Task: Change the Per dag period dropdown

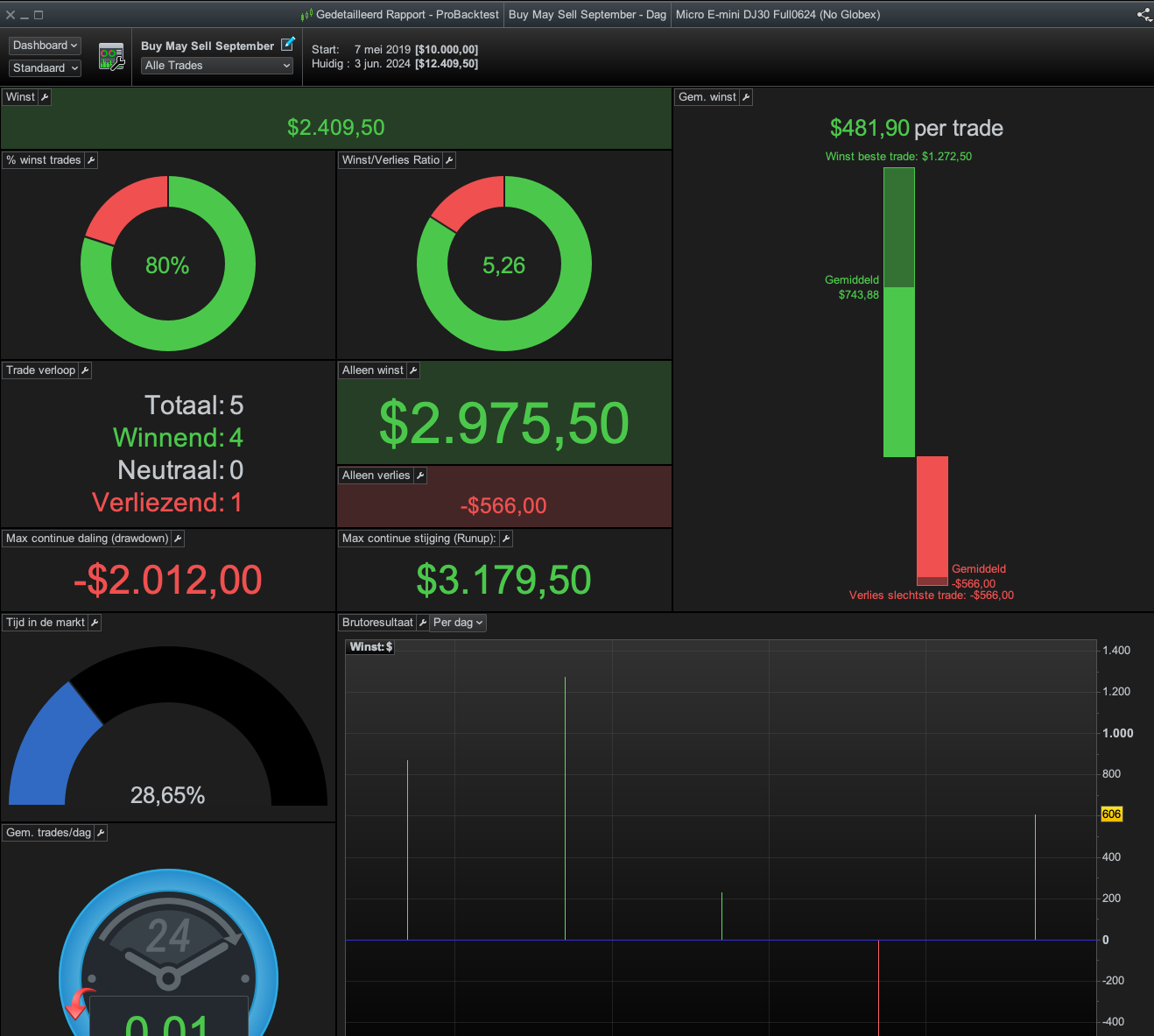Action: [x=458, y=623]
